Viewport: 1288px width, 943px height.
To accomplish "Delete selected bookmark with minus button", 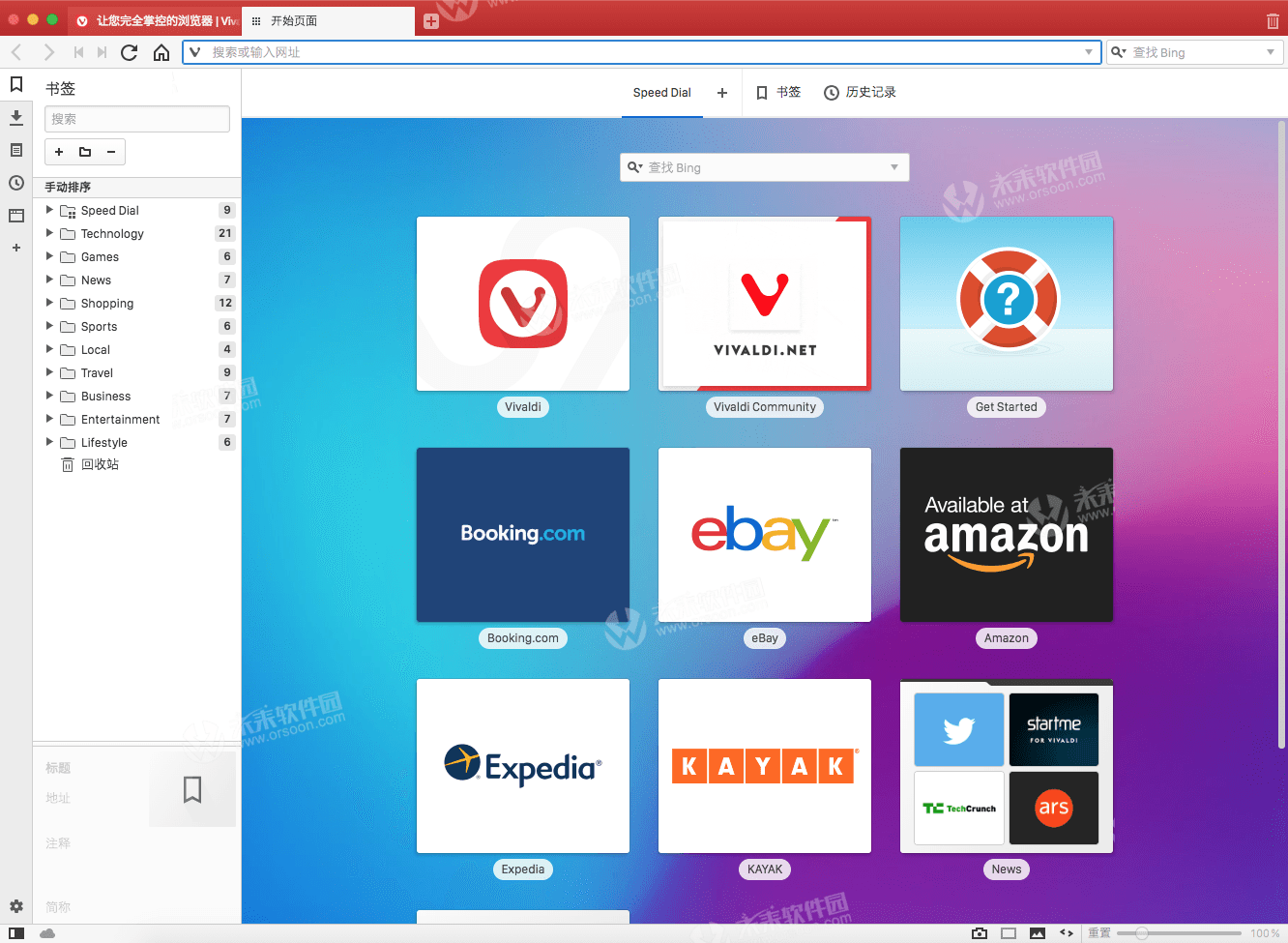I will point(111,152).
